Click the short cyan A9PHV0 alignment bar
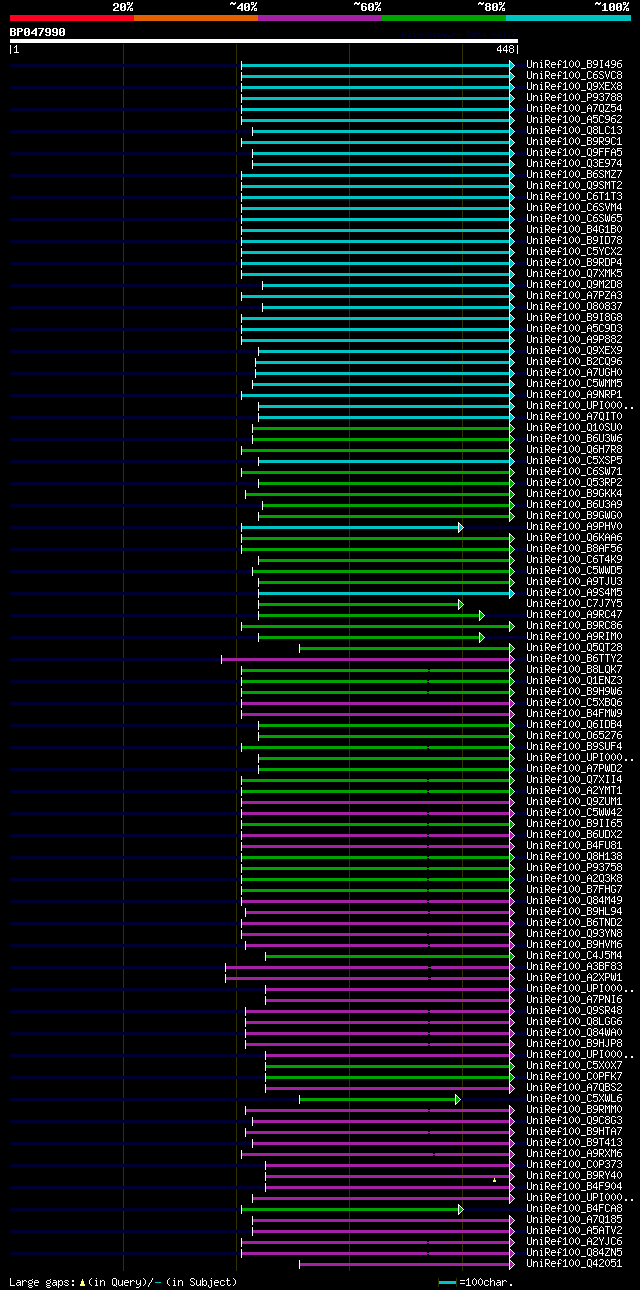 click(x=351, y=526)
